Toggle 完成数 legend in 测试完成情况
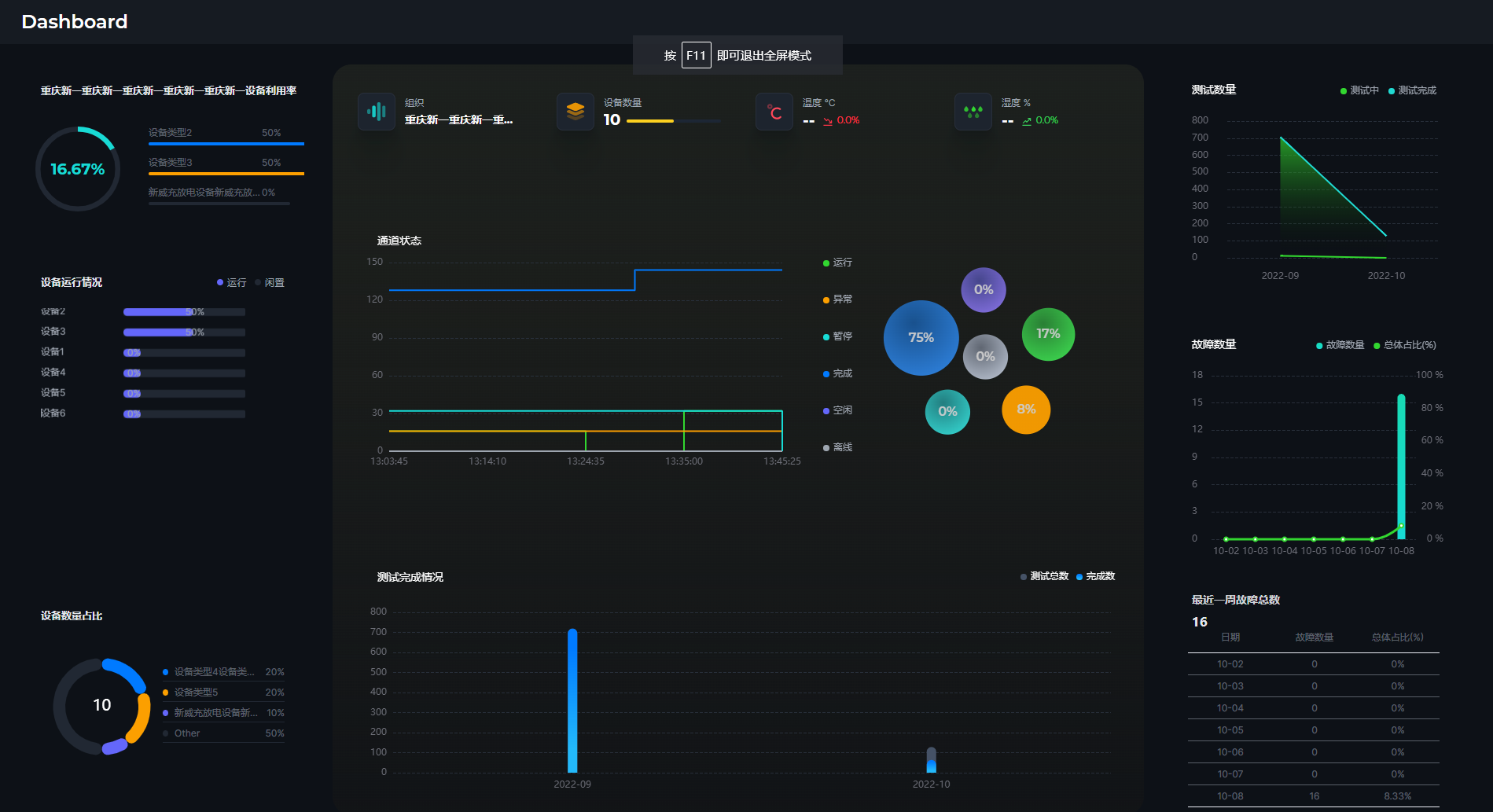Image resolution: width=1493 pixels, height=812 pixels. click(x=1096, y=576)
